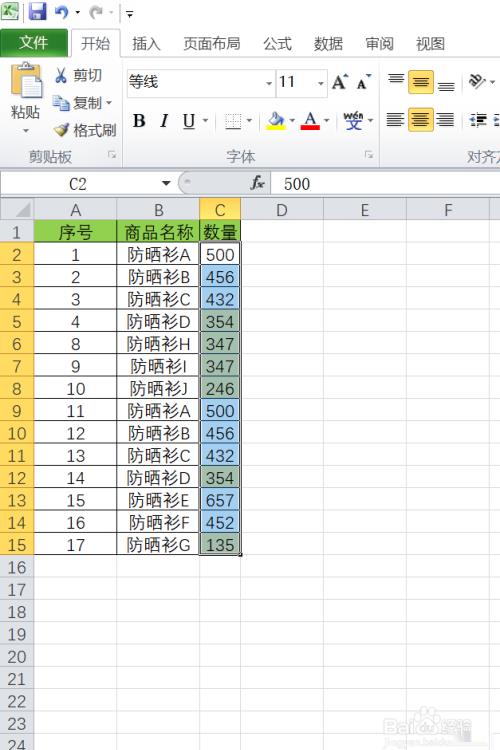Click header cell 序号
This screenshot has width=500, height=750.
pyautogui.click(x=75, y=232)
